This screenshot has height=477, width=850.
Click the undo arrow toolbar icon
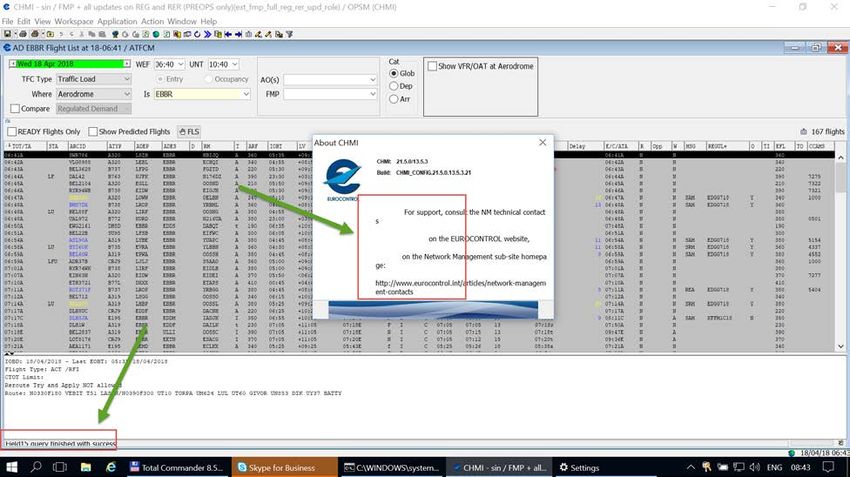[61, 34]
